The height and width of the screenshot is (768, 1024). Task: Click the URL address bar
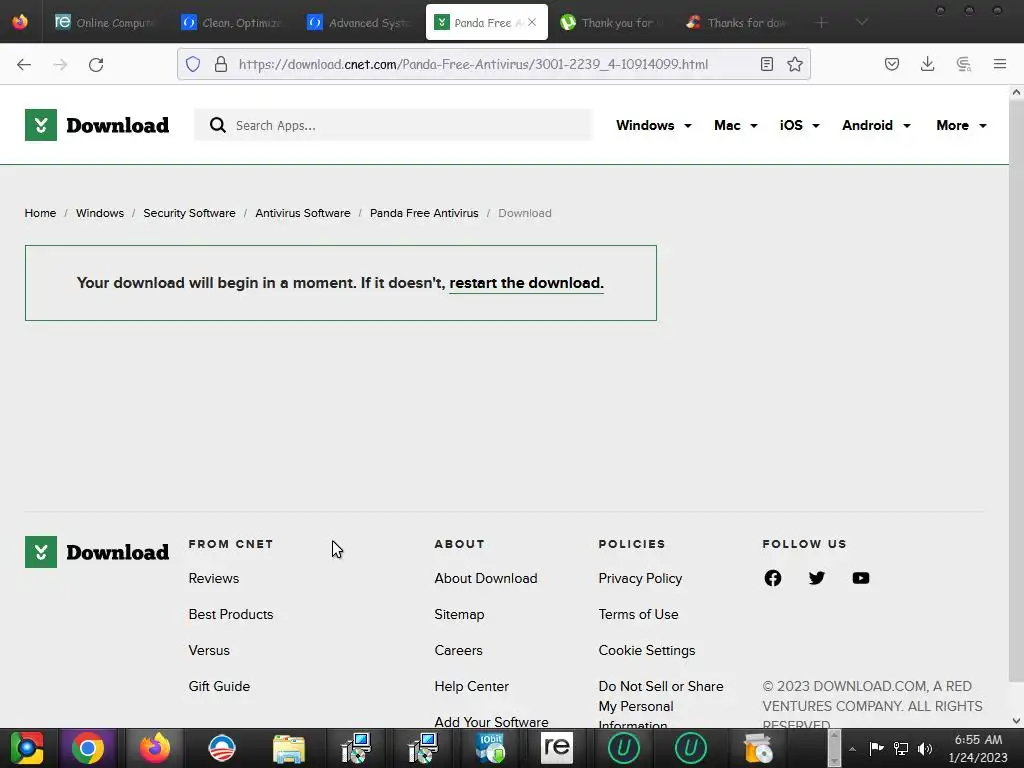point(492,64)
